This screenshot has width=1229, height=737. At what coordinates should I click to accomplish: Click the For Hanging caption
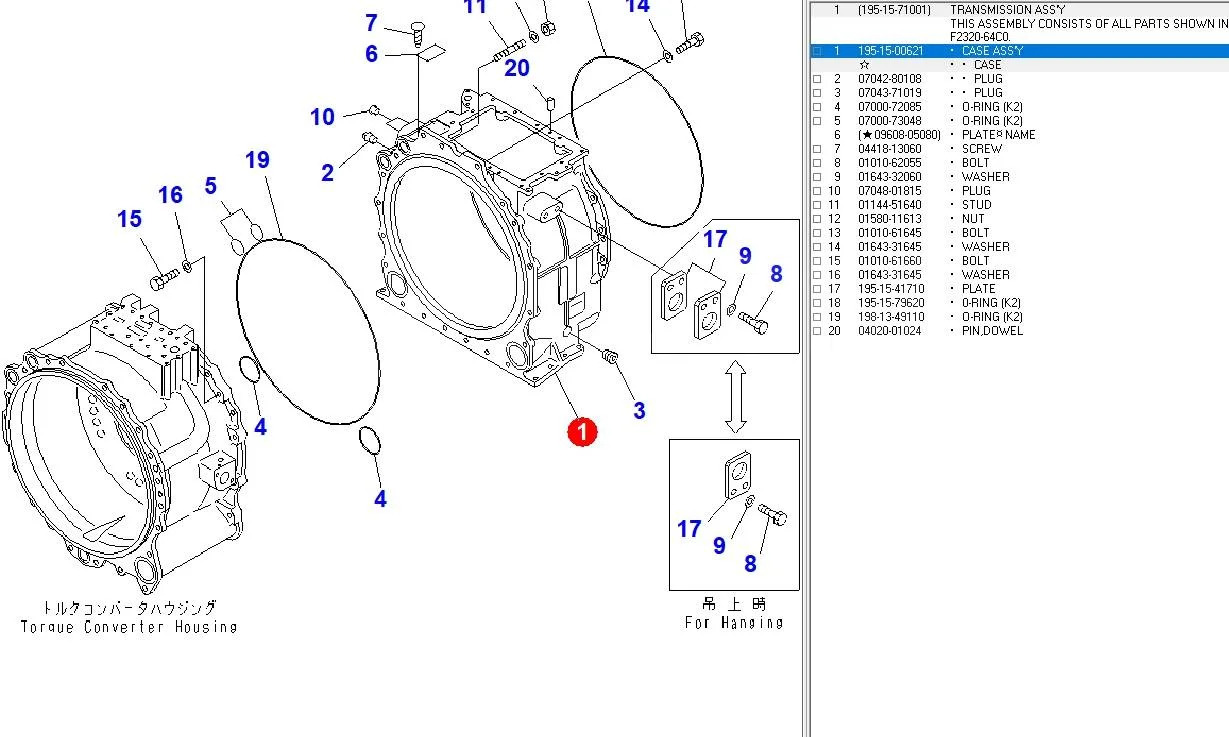click(x=734, y=622)
